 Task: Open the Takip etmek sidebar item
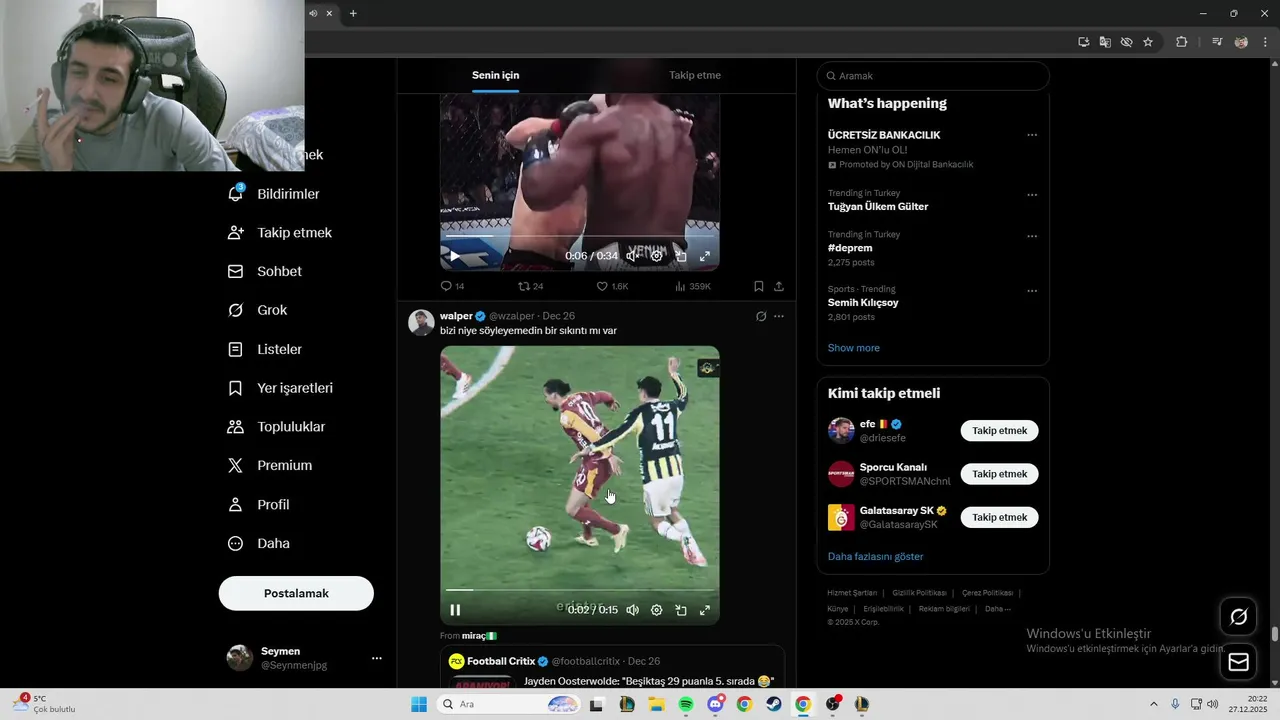[x=280, y=233]
